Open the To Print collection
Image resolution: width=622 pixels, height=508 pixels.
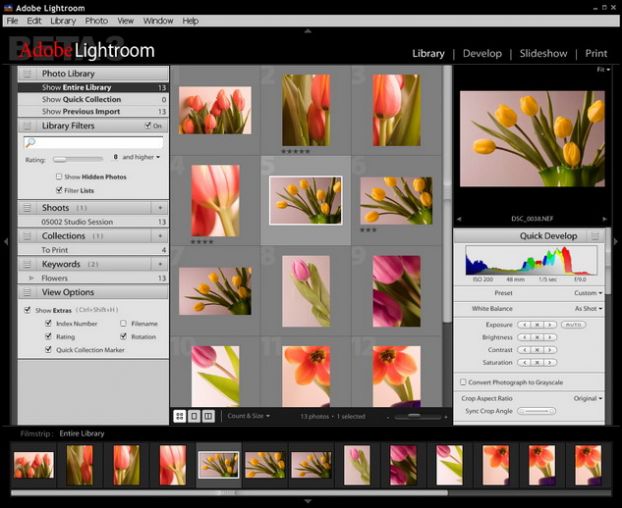(x=93, y=250)
